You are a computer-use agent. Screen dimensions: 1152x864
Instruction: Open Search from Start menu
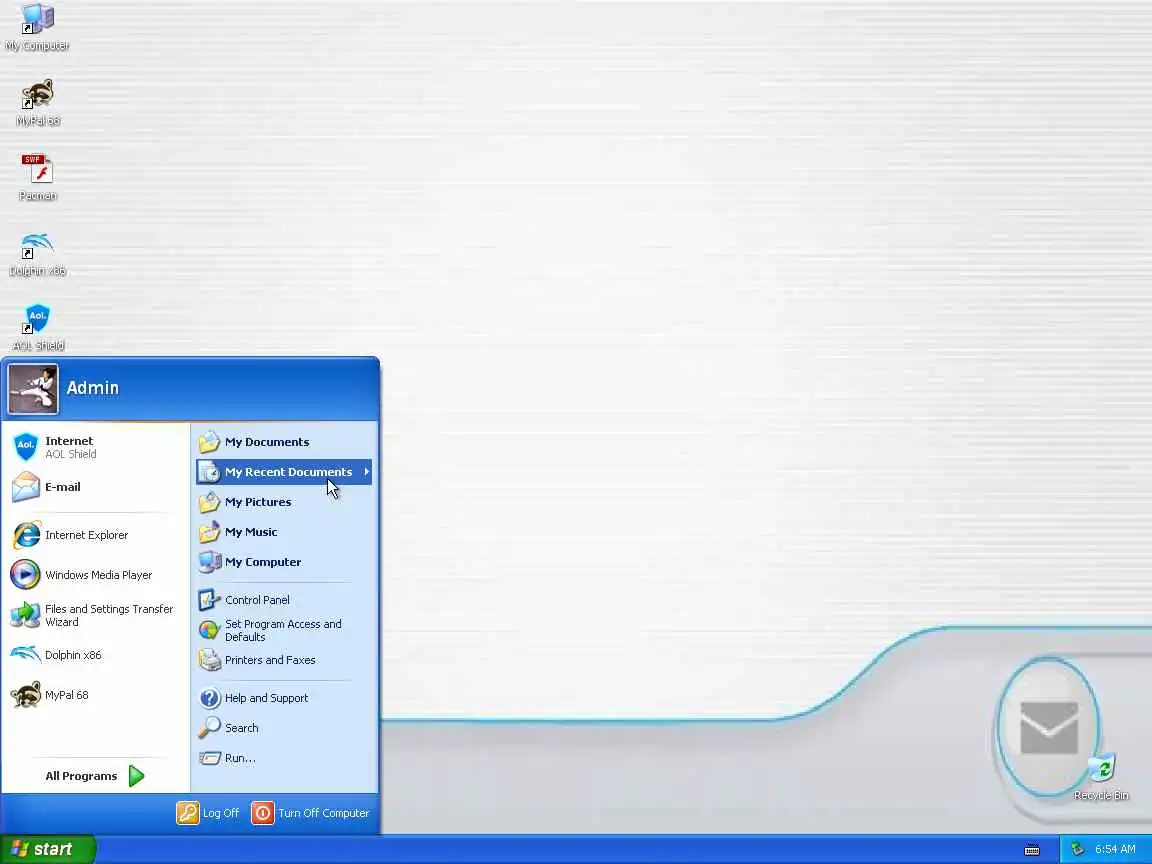[284, 728]
